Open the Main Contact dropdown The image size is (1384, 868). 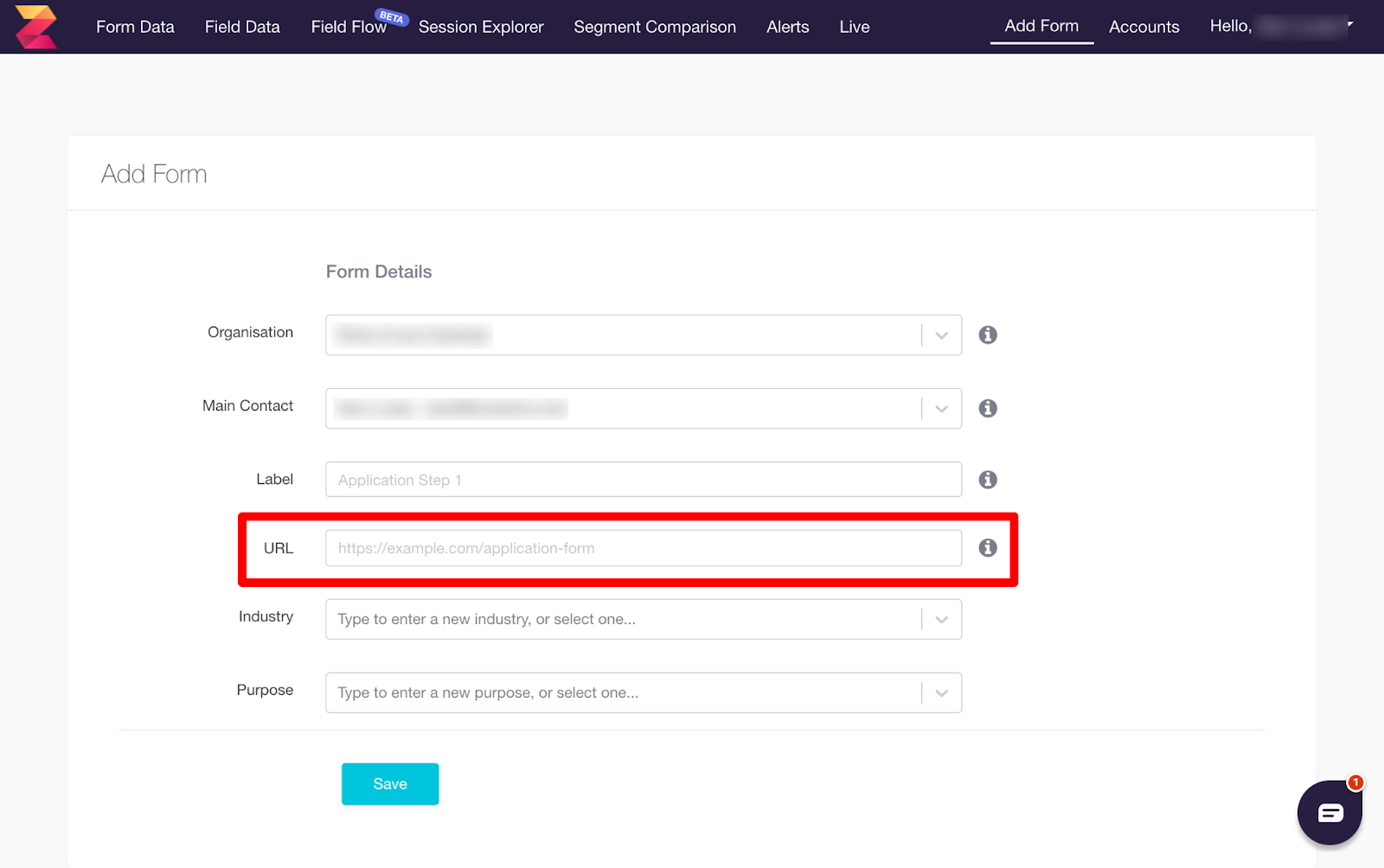(942, 408)
